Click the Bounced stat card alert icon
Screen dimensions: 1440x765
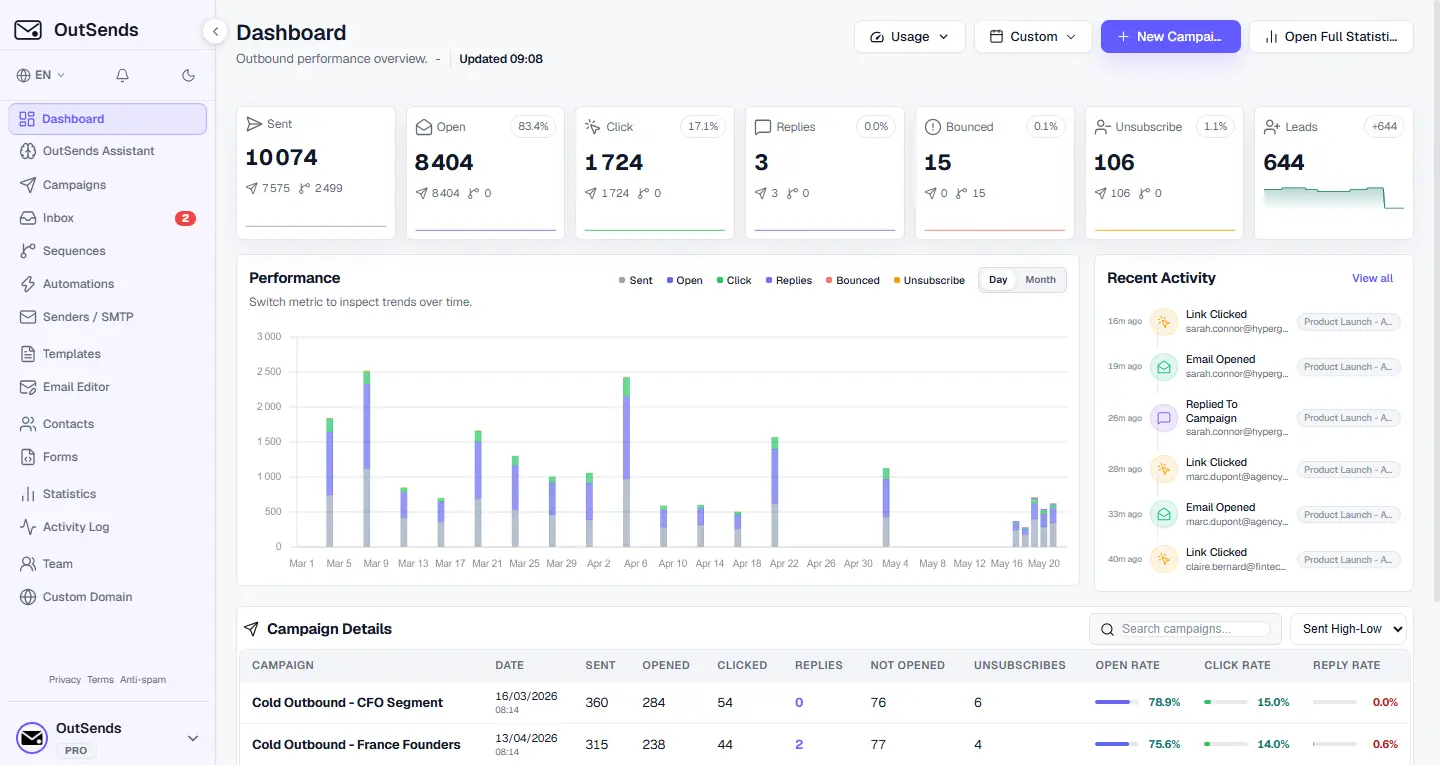(x=933, y=127)
